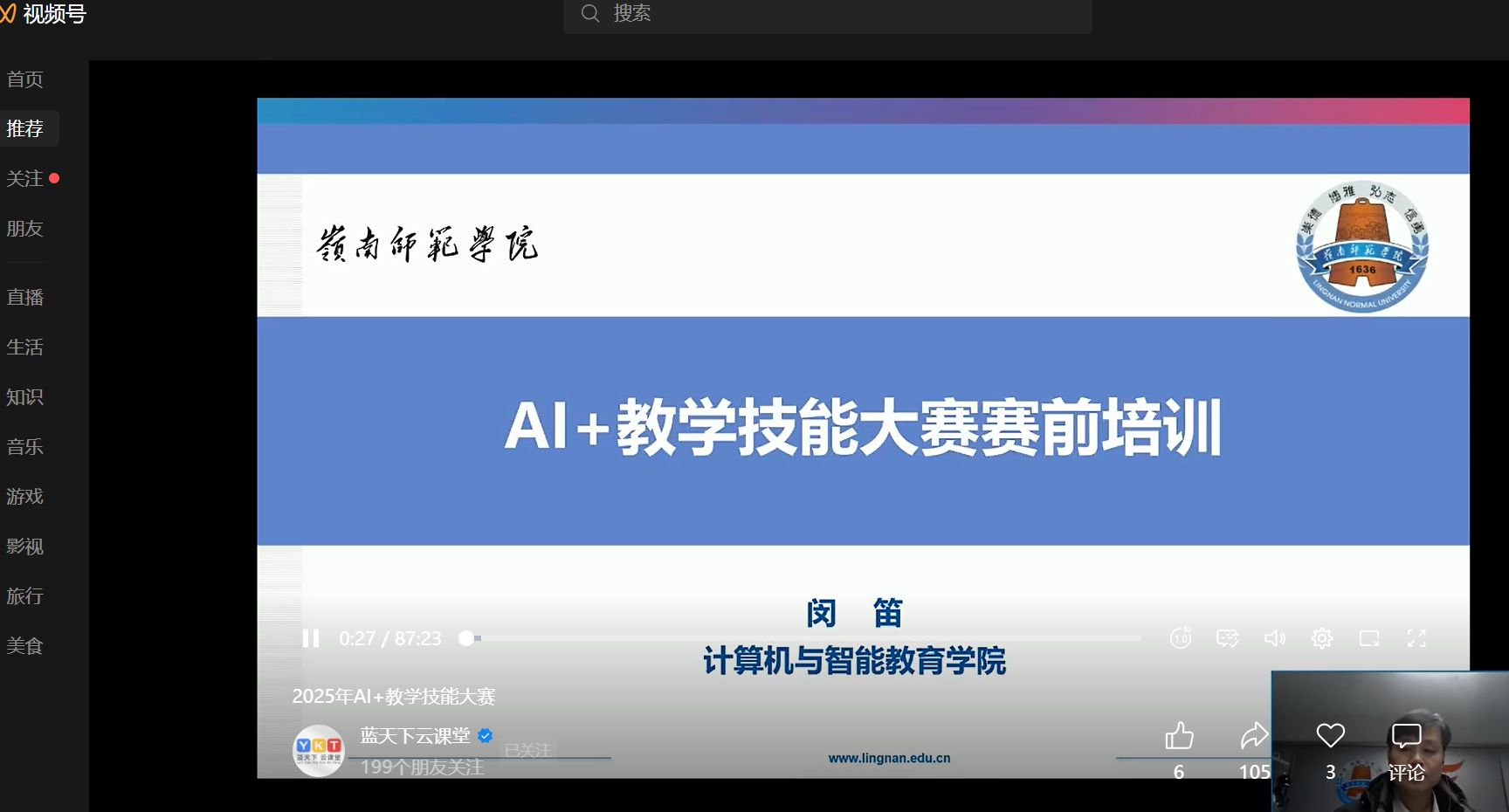Click the 视频号 logo
The width and height of the screenshot is (1509, 812).
[44, 14]
